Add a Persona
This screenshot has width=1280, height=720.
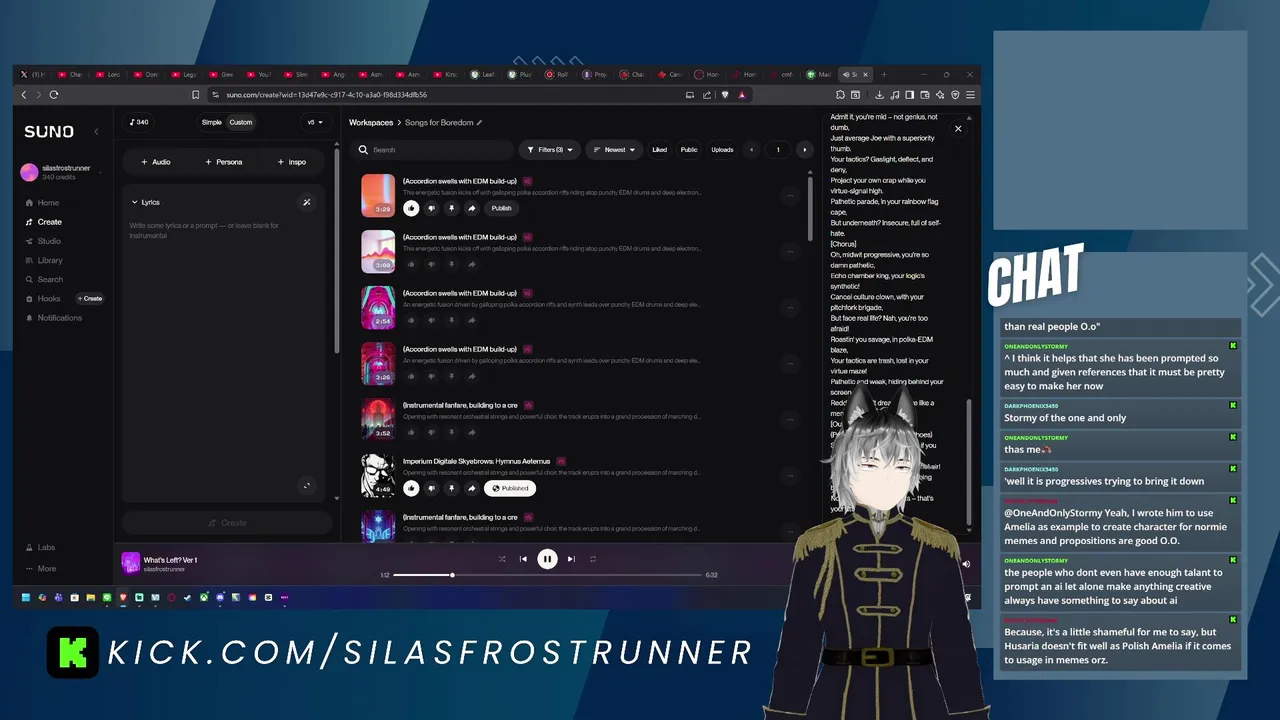pos(223,162)
